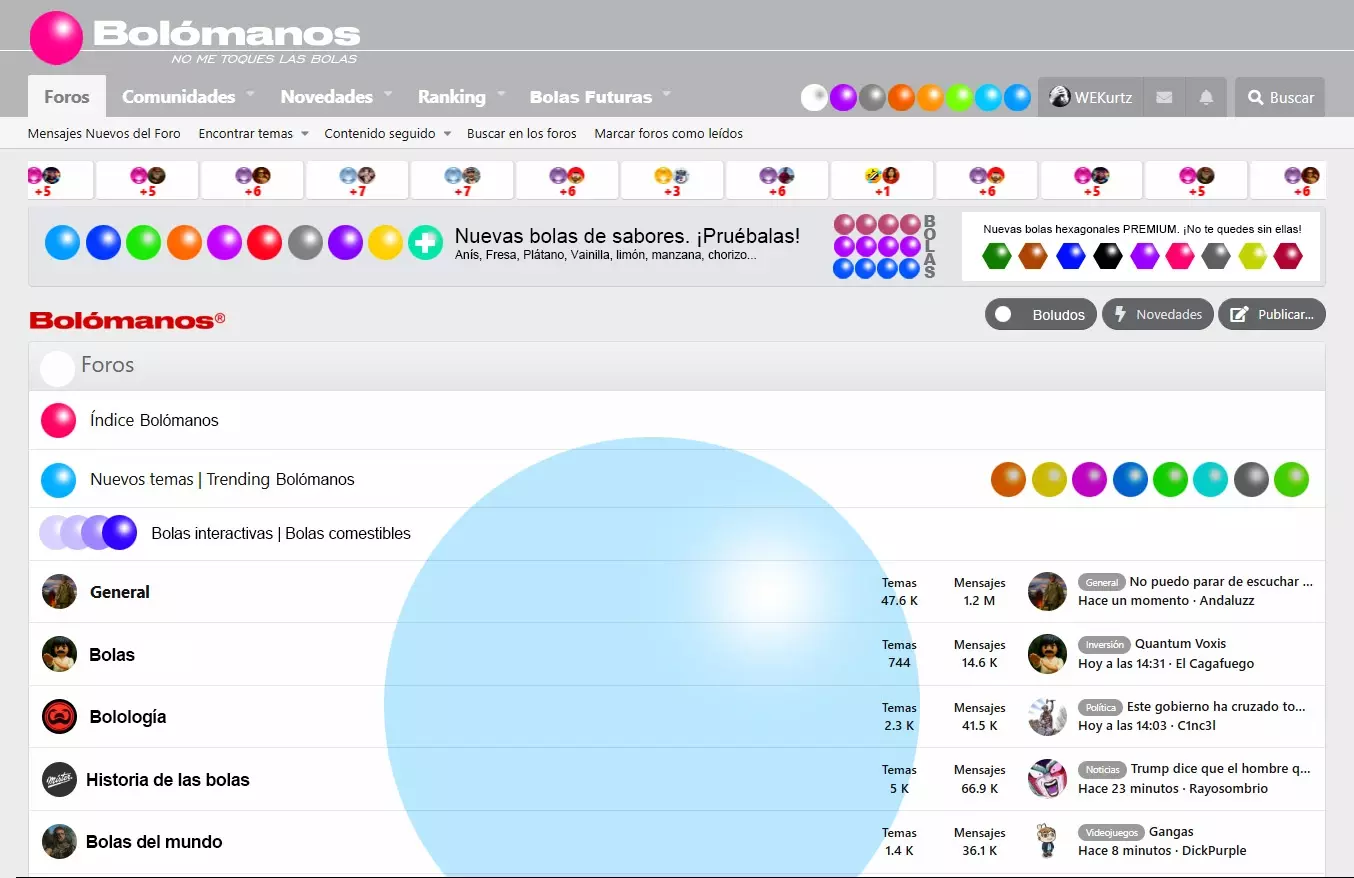Viewport: 1354px width, 878px height.
Task: Click Buscar en los foros
Action: click(522, 133)
